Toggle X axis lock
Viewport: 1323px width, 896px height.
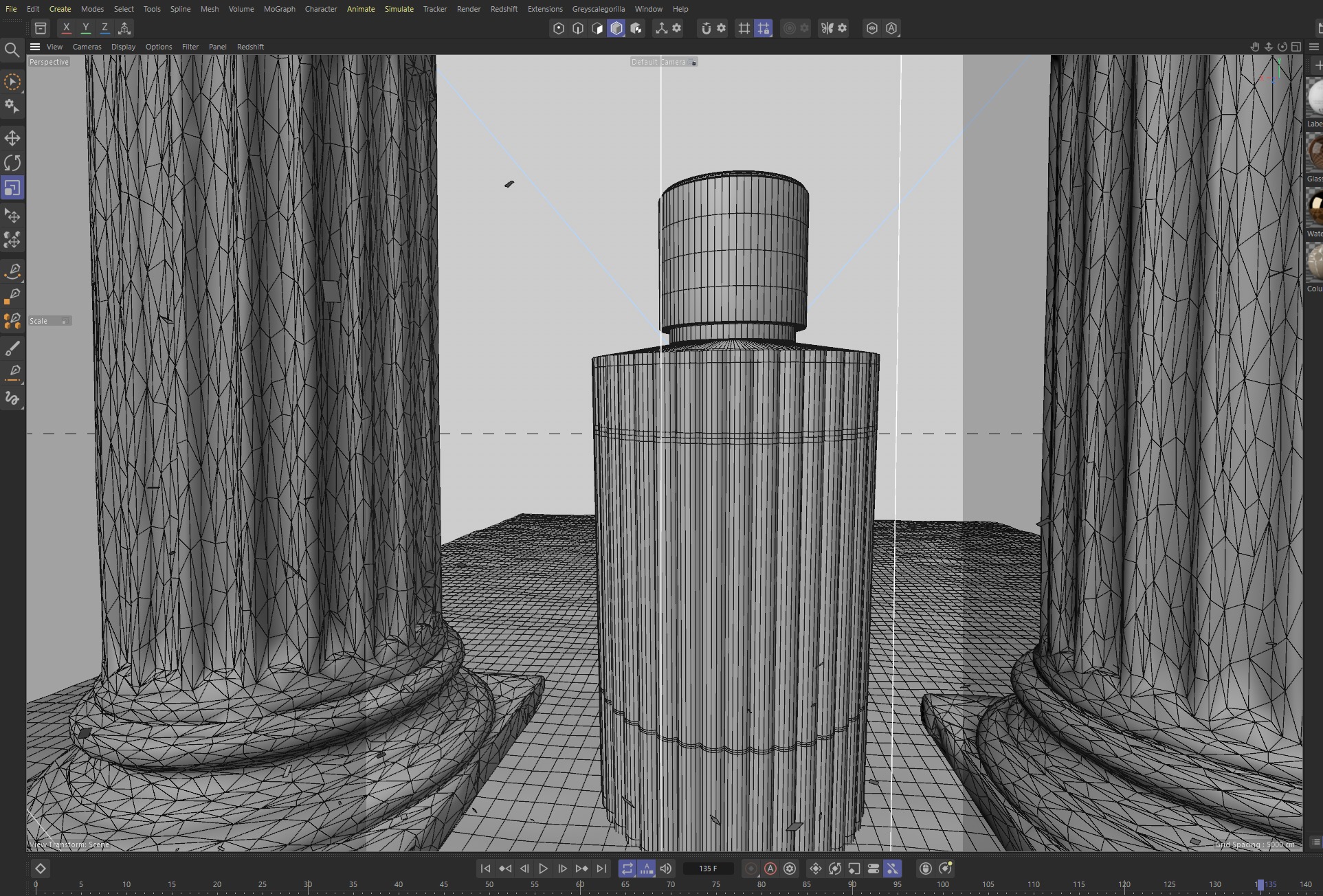click(x=66, y=28)
